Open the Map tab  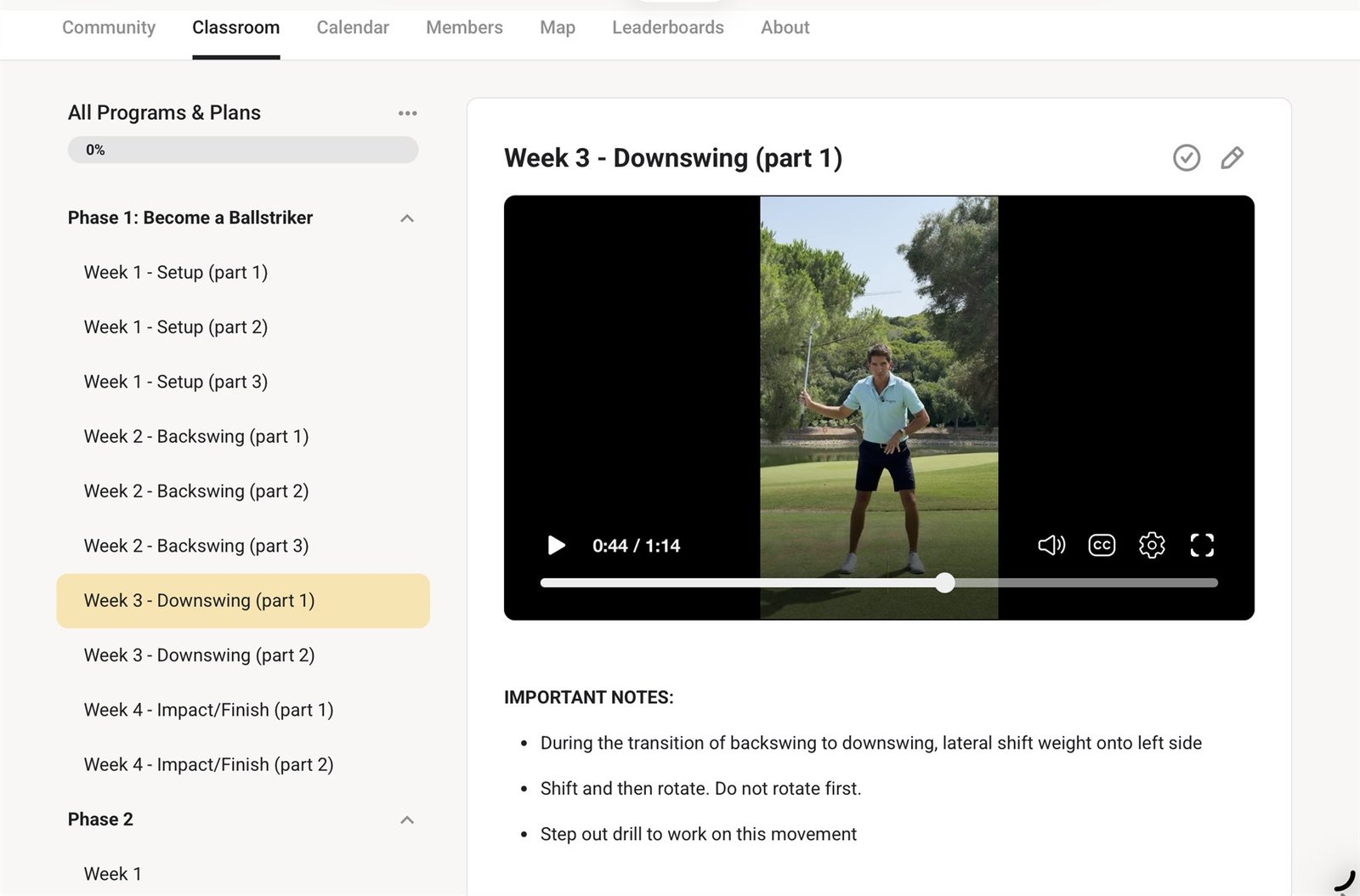coord(558,28)
